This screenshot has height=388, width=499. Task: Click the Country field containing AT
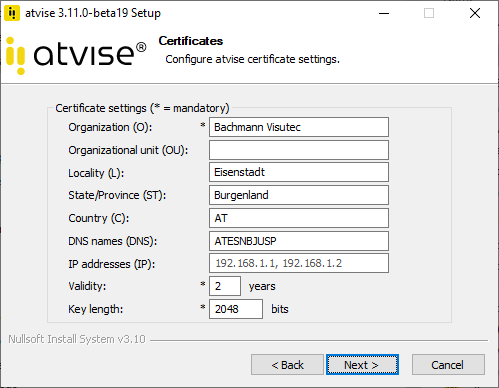click(x=299, y=218)
